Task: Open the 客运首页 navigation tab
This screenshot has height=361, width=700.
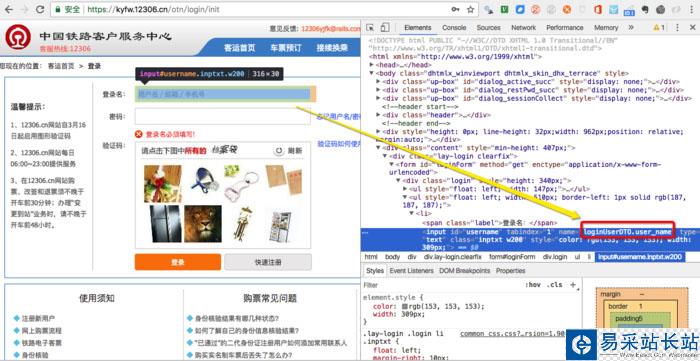Action: 240,48
